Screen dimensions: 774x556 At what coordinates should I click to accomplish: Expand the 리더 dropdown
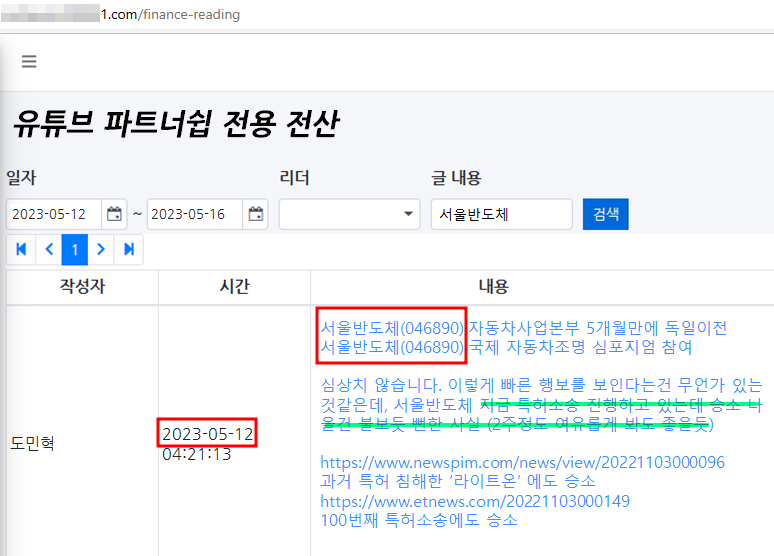(349, 214)
